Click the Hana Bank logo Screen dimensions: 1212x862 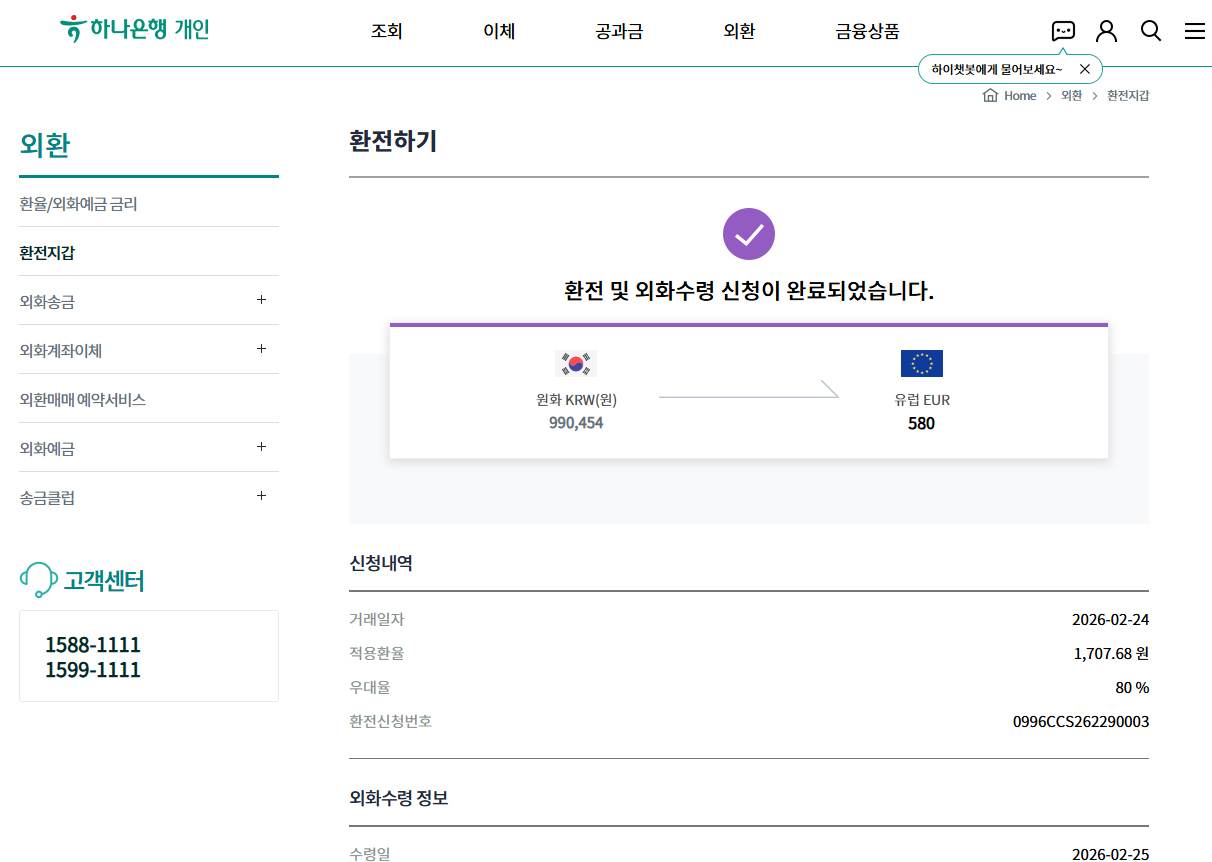[134, 29]
